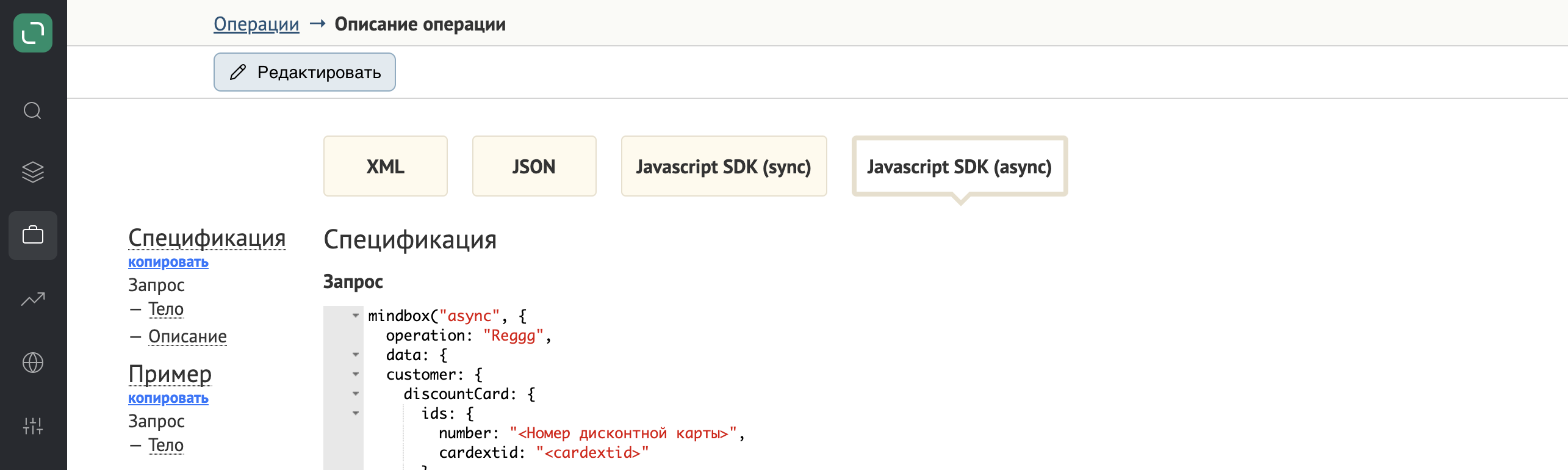Click the Запрос heading above the code
1568x470 pixels.
(353, 282)
